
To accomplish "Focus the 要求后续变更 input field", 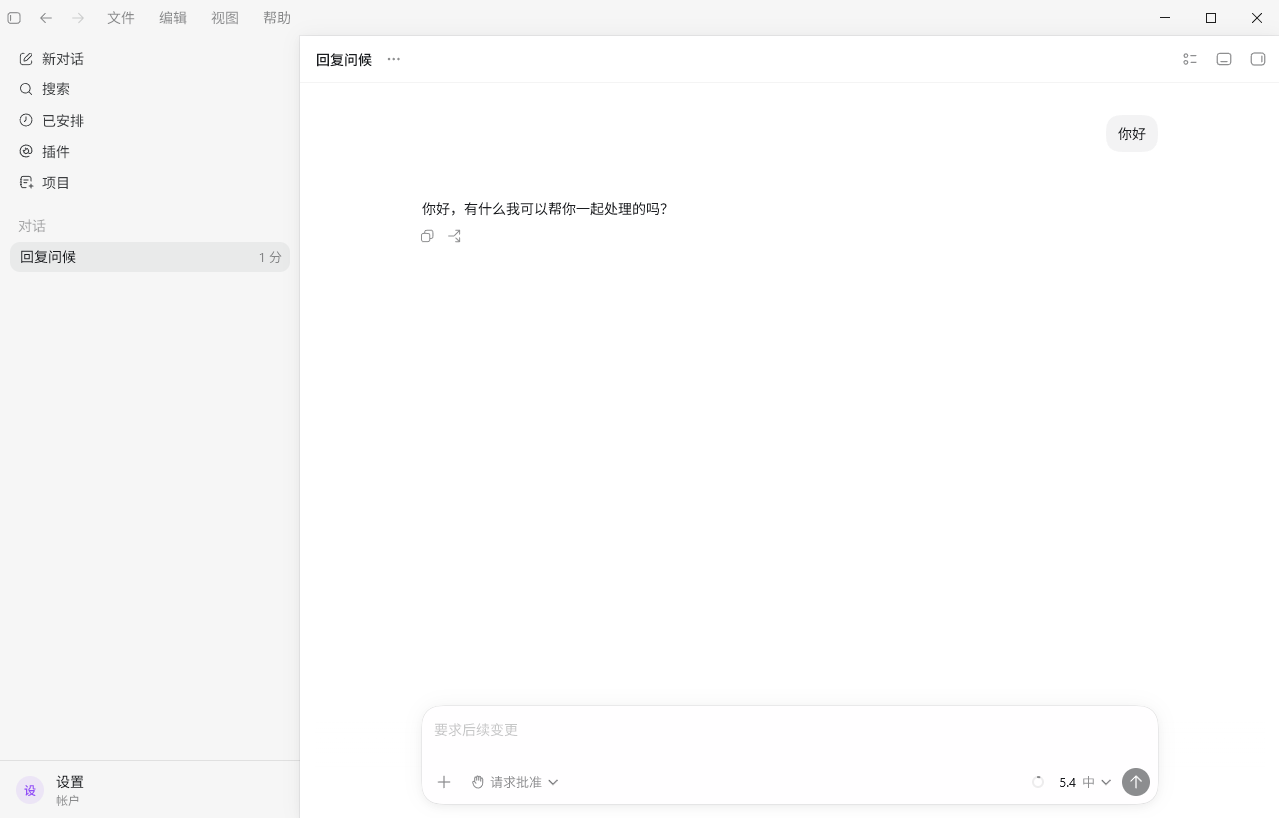I will pyautogui.click(x=790, y=730).
